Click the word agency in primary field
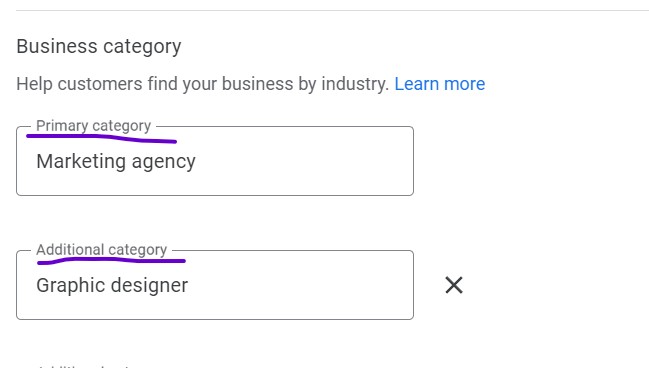The width and height of the screenshot is (649, 368). click(x=163, y=162)
